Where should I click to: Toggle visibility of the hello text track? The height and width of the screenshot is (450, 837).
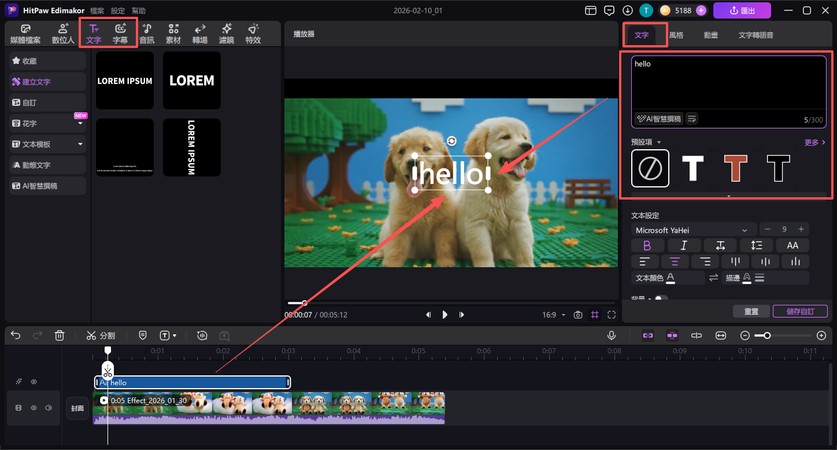pyautogui.click(x=33, y=382)
